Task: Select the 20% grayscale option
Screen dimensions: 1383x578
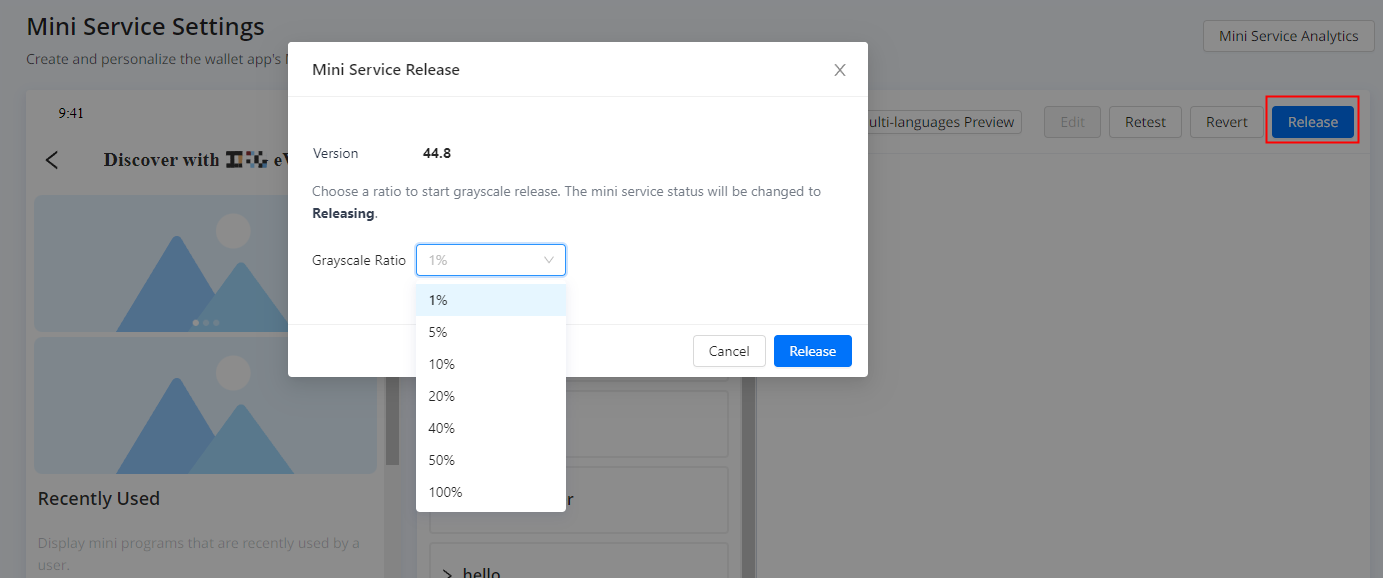Action: click(490, 396)
